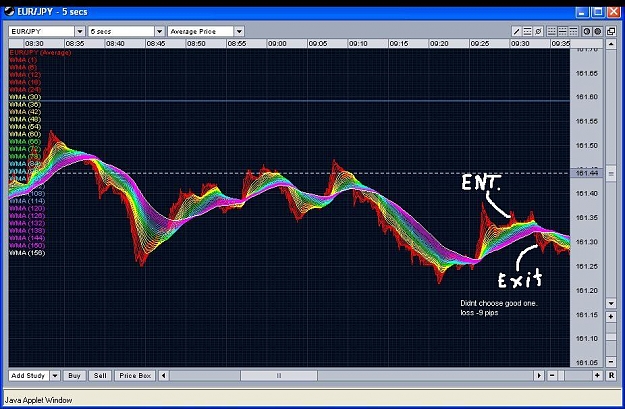Screen dimensions: 625x409
Task: Click the WMA (114) legend entry
Action: pos(27,201)
